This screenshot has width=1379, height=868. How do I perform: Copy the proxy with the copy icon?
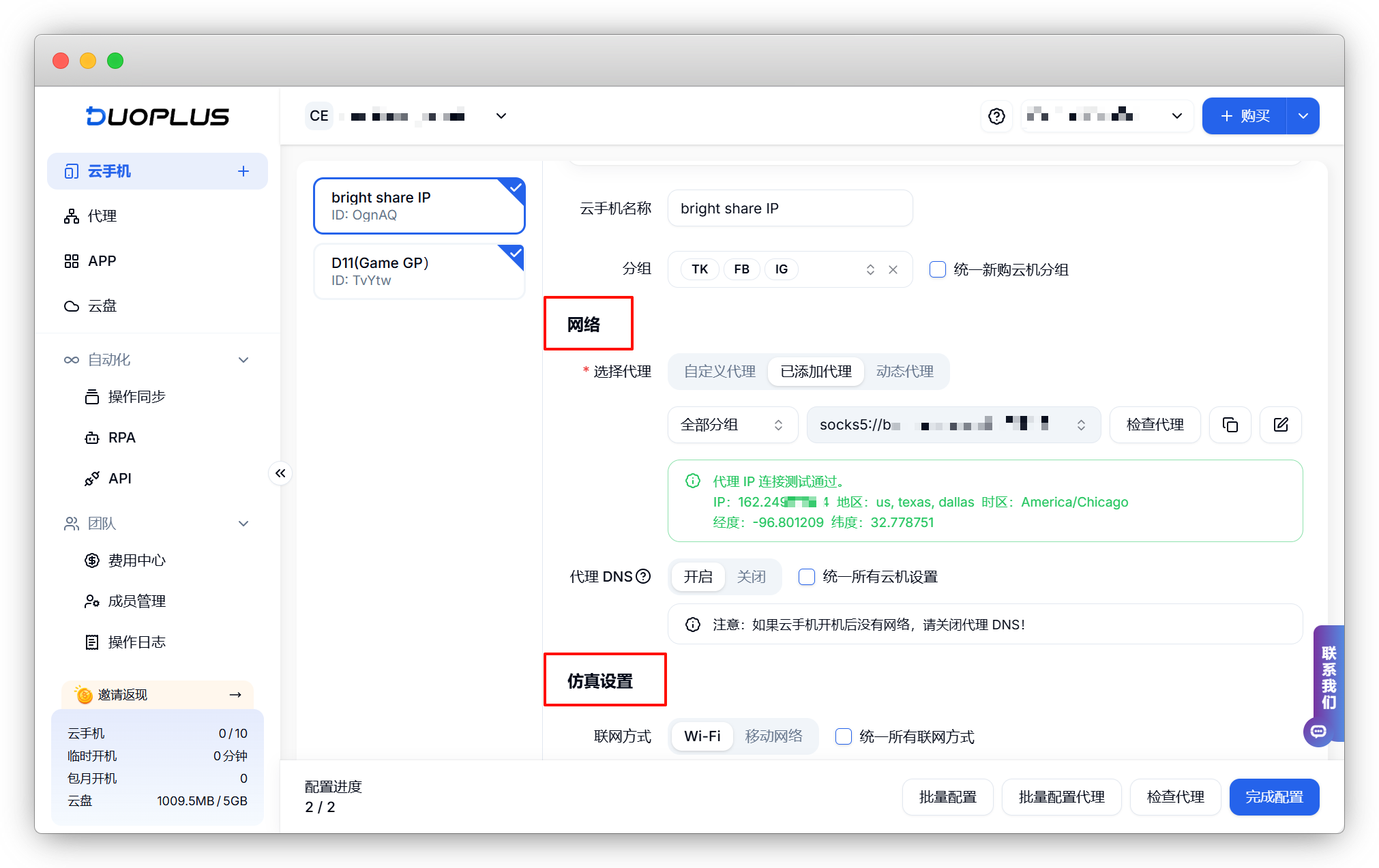coord(1230,425)
